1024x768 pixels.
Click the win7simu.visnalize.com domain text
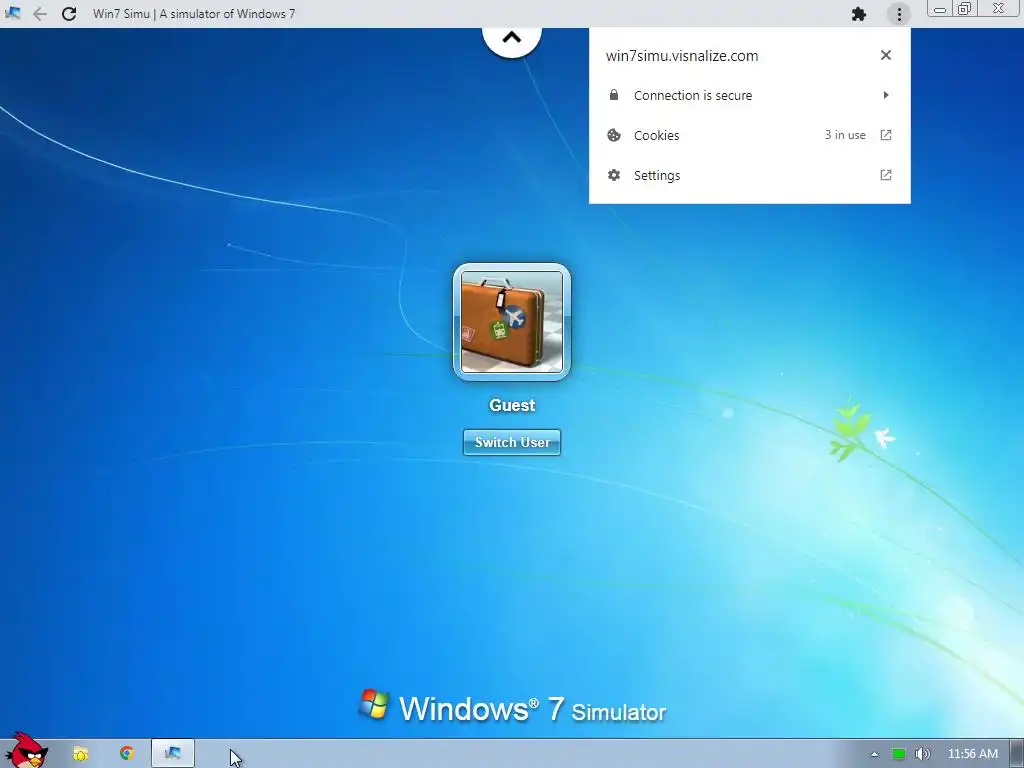pos(682,56)
